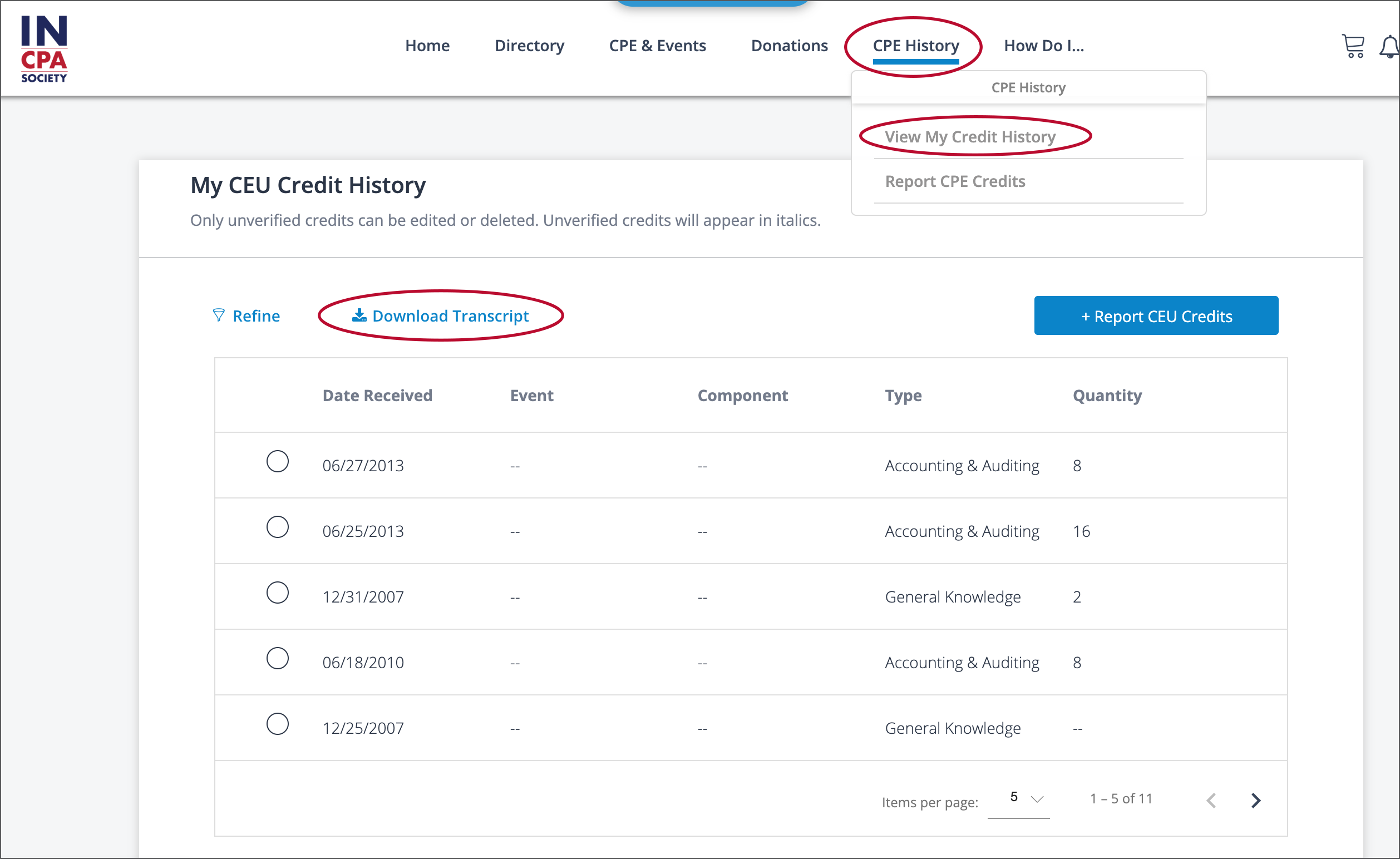Switch to the Directory section
The height and width of the screenshot is (859, 1400).
pos(529,46)
